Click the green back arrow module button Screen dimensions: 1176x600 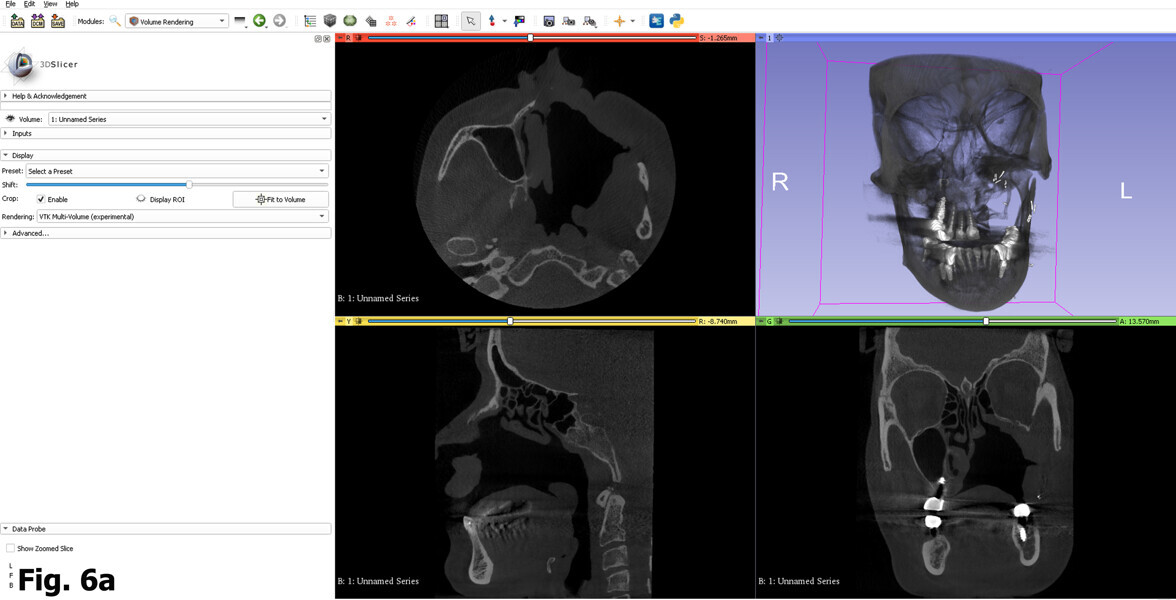pos(260,21)
